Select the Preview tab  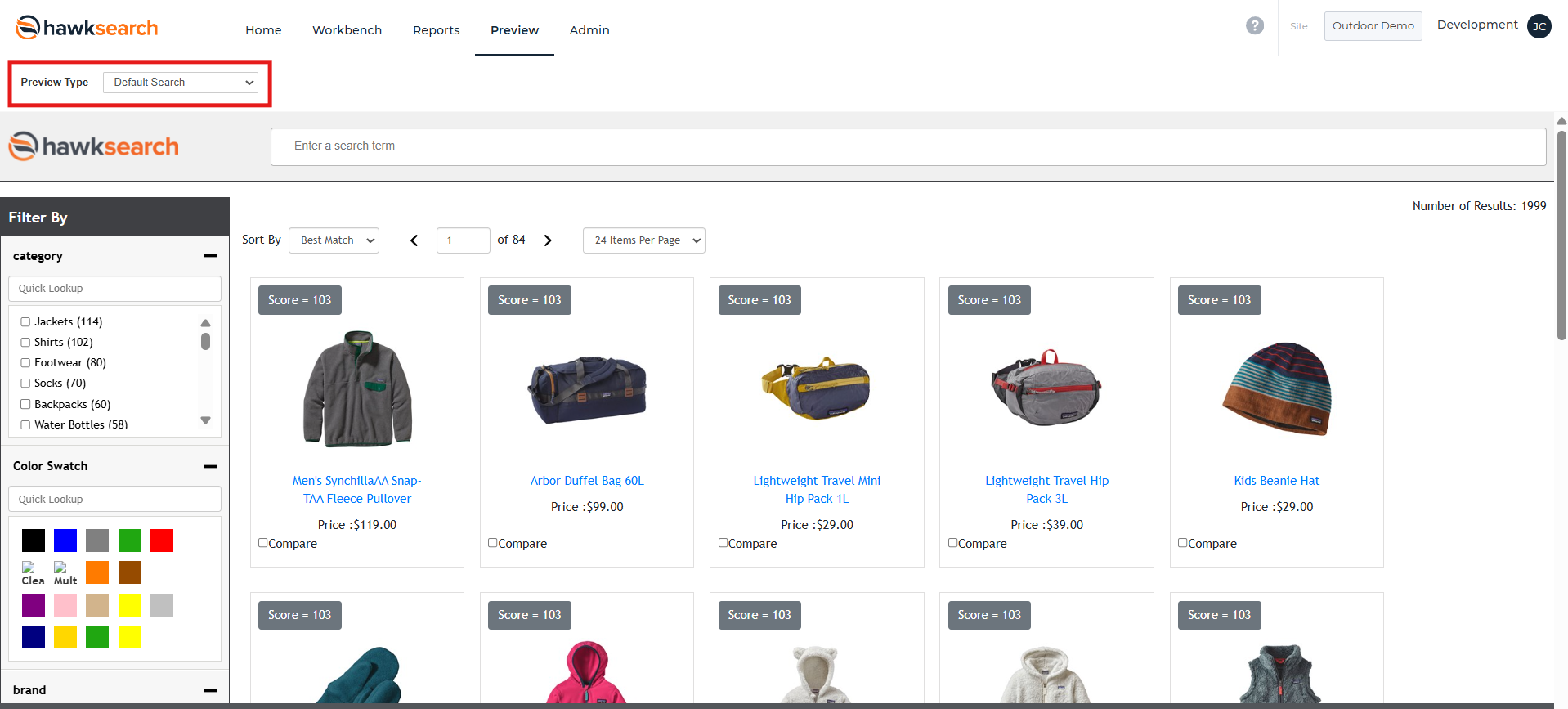click(x=515, y=30)
